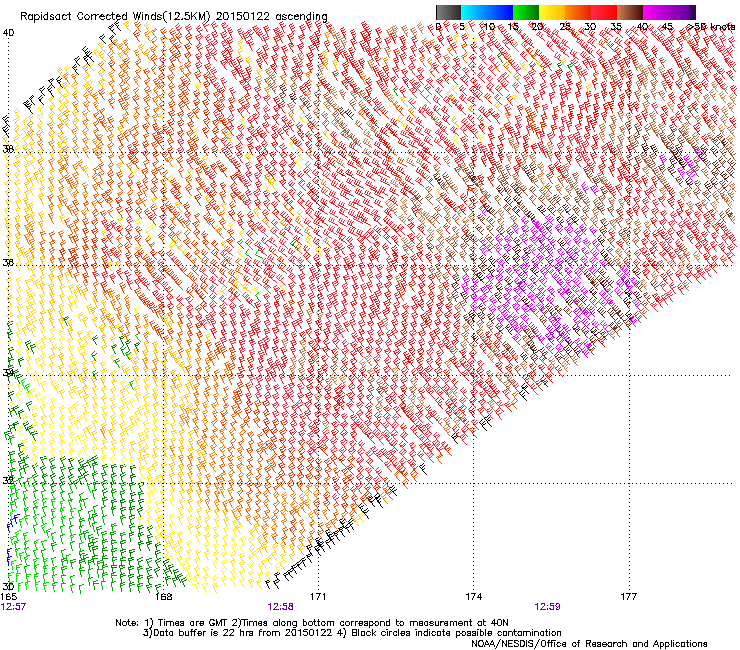740x650 pixels.
Task: Click the green 15-20 knots legend swatch
Action: [526, 12]
